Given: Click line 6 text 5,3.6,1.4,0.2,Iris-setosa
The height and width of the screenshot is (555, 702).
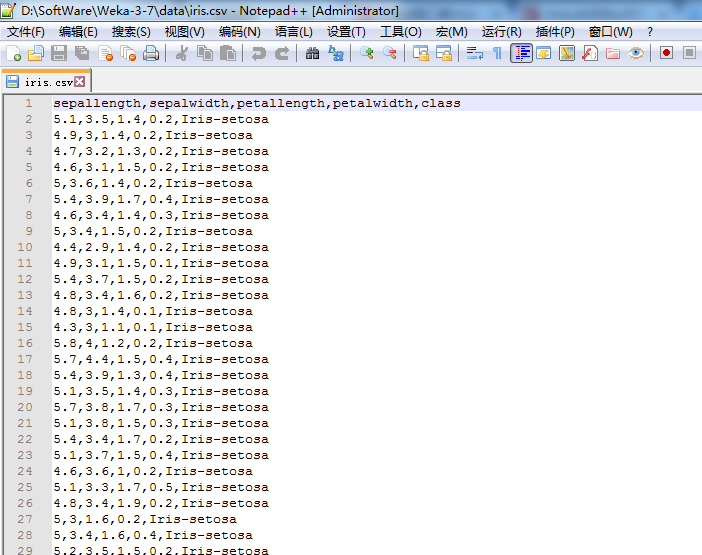Looking at the screenshot, I should [x=153, y=184].
